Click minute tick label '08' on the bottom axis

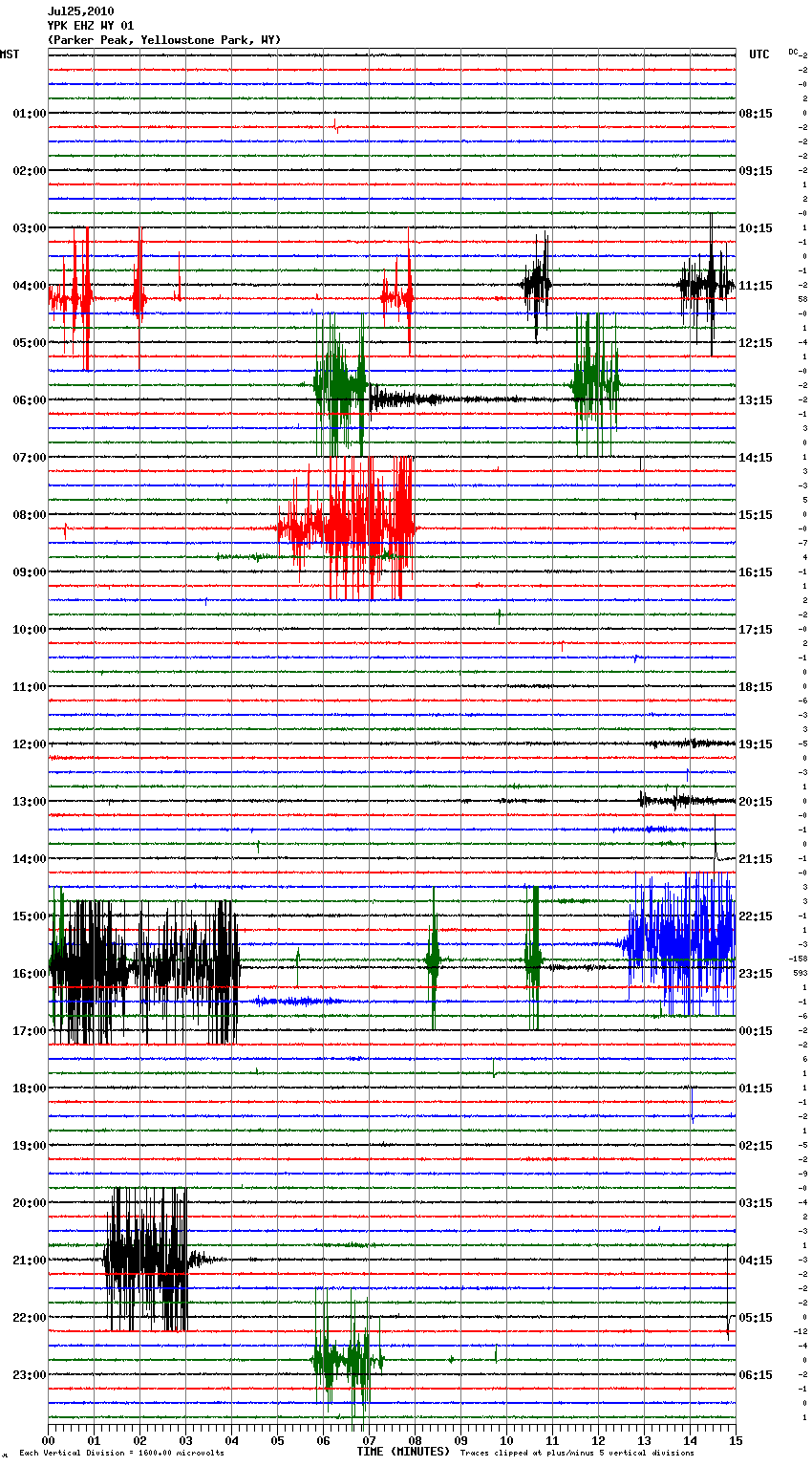[415, 1440]
